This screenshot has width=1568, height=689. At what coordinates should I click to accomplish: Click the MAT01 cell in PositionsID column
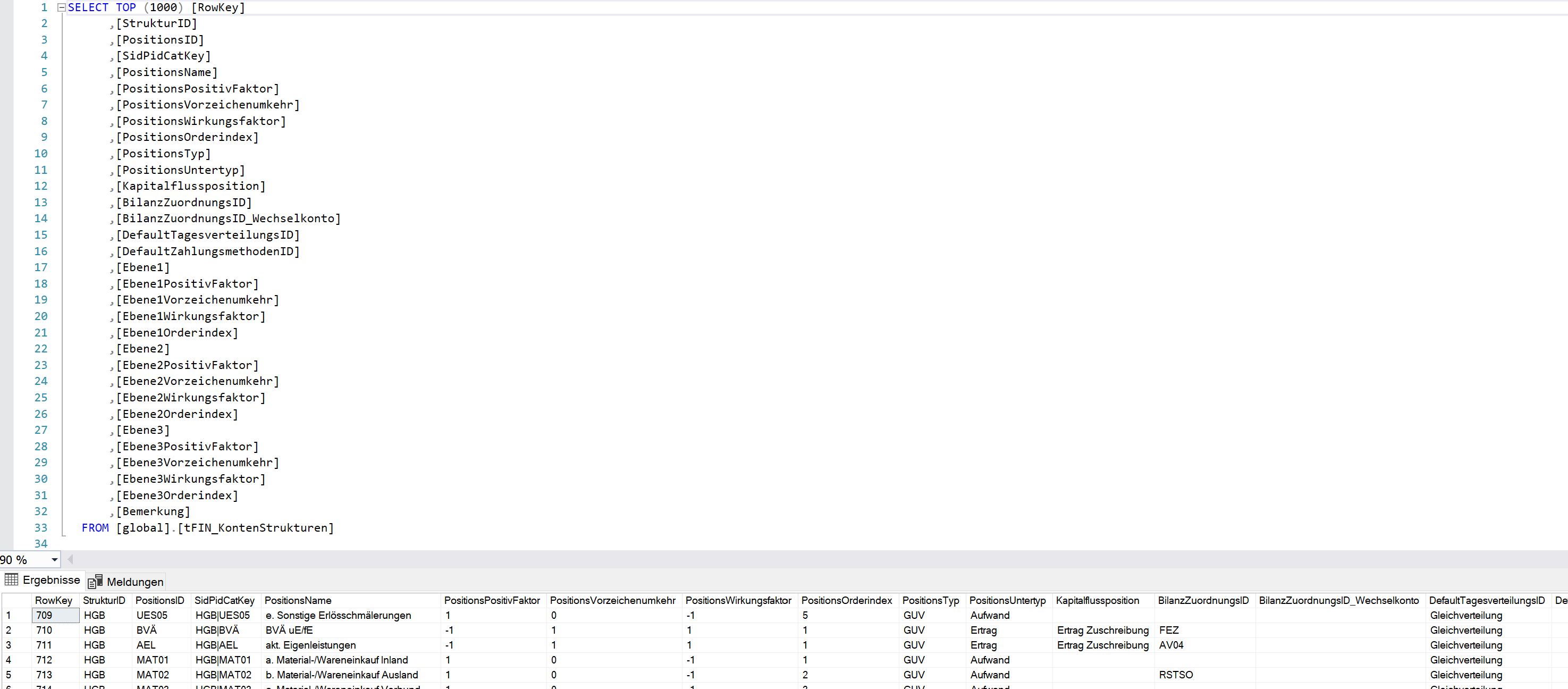[x=152, y=660]
